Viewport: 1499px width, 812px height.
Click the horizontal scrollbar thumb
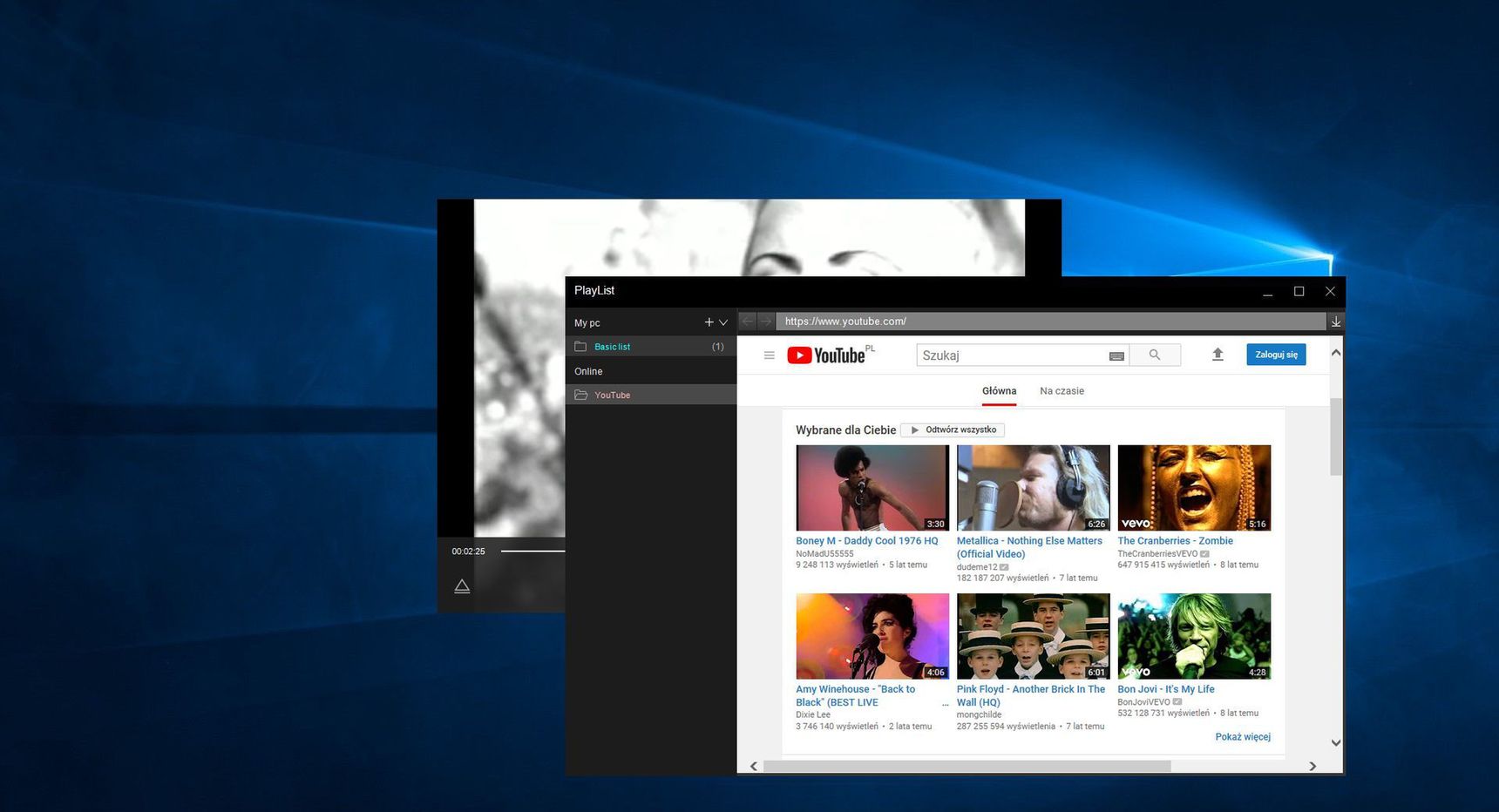pyautogui.click(x=967, y=767)
